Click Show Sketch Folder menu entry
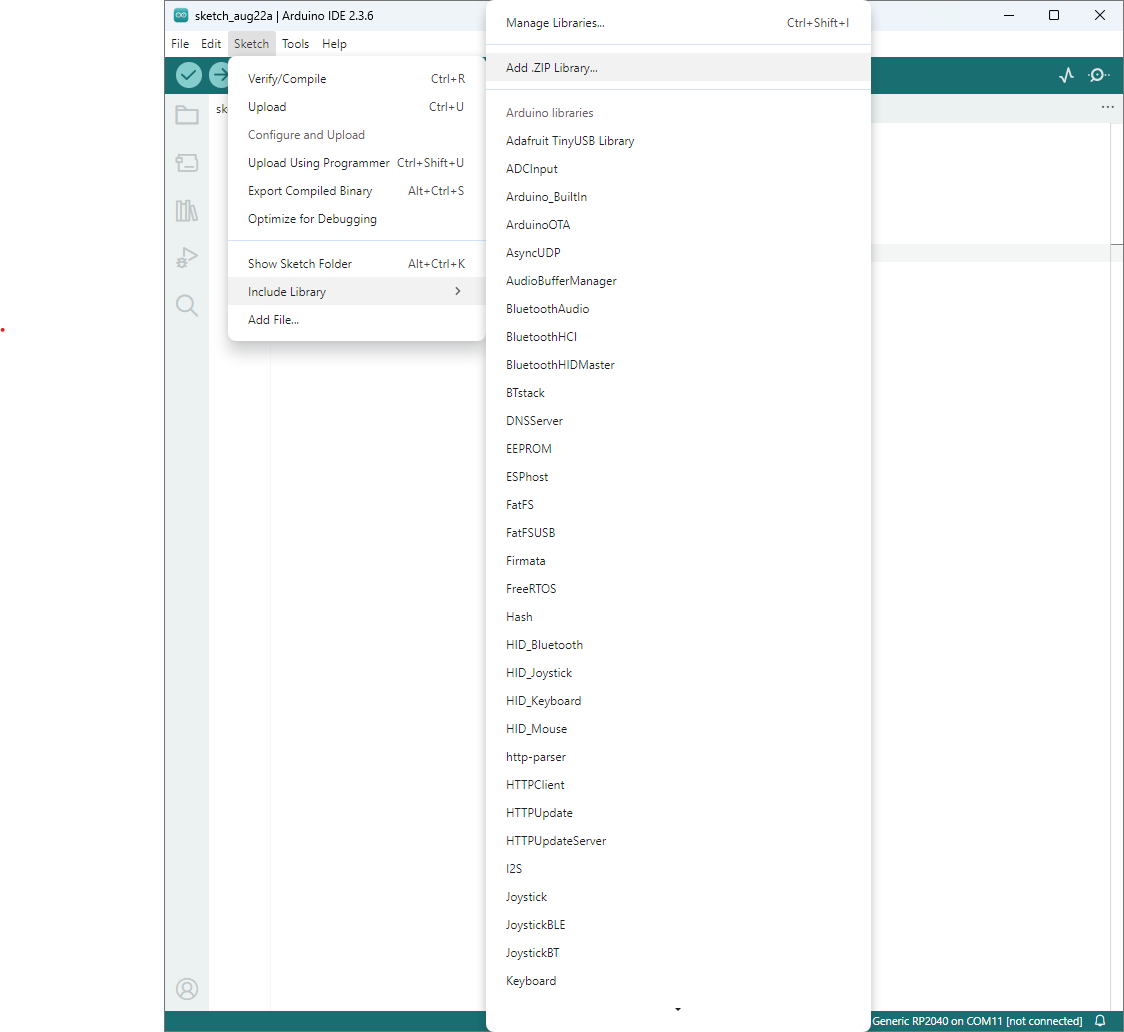The image size is (1124, 1032). pyautogui.click(x=300, y=264)
